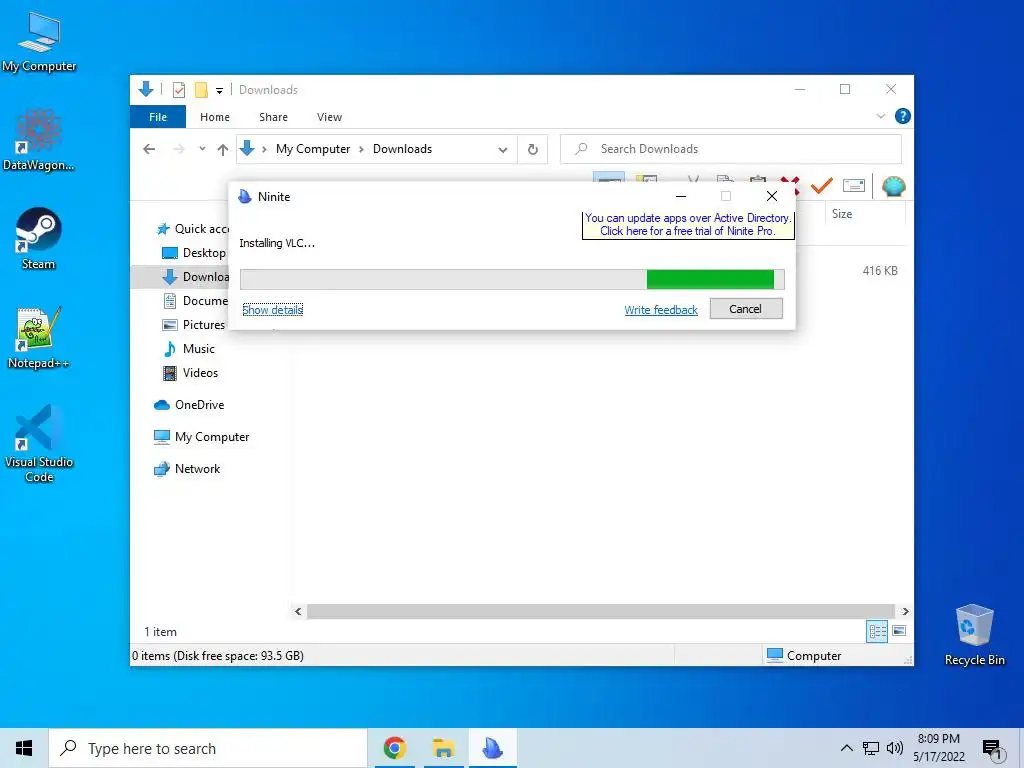This screenshot has width=1024, height=768.
Task: Click the Ninite sailboat icon in the title bar
Action: tap(245, 197)
